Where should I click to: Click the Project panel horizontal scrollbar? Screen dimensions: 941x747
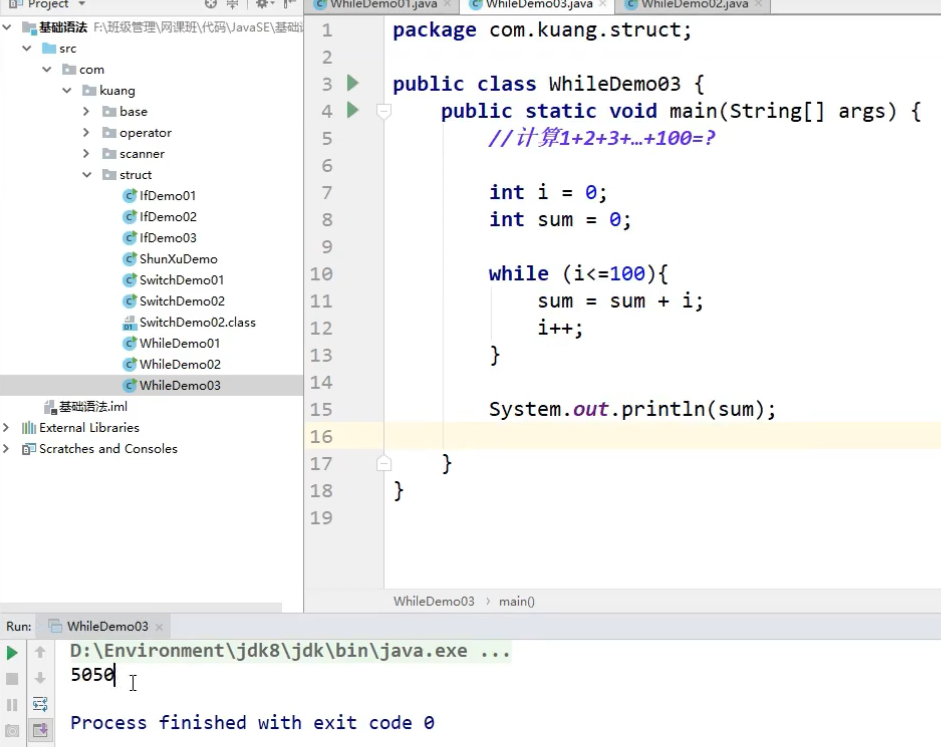140,607
